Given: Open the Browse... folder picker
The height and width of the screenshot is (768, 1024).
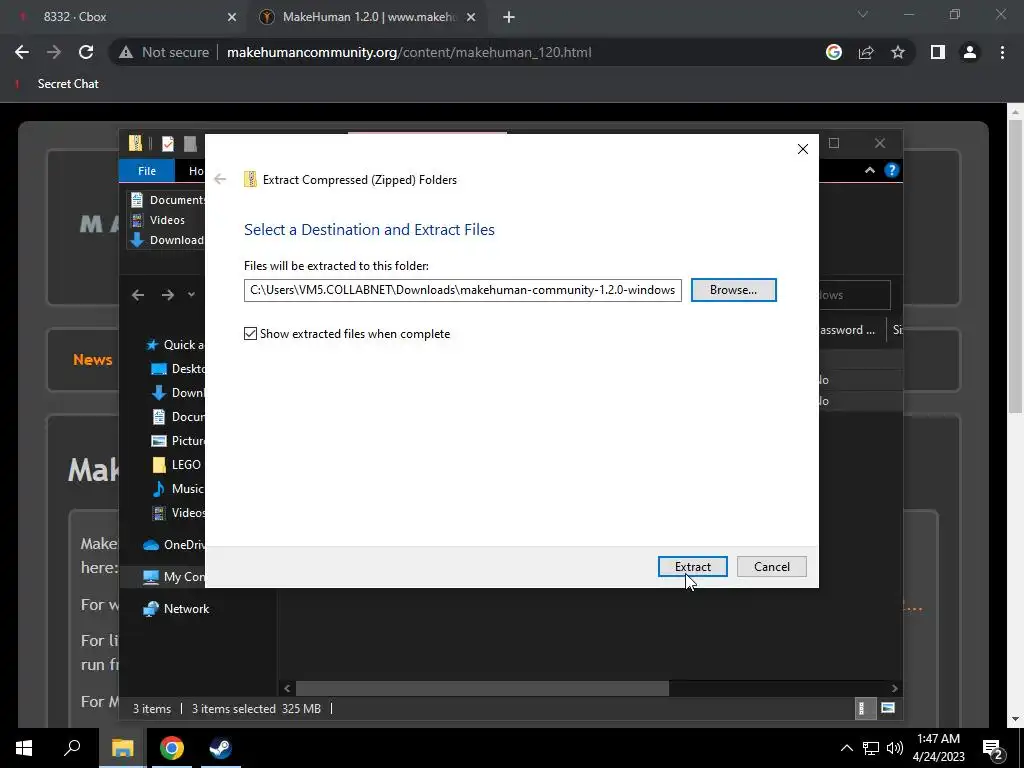Looking at the screenshot, I should pyautogui.click(x=733, y=290).
